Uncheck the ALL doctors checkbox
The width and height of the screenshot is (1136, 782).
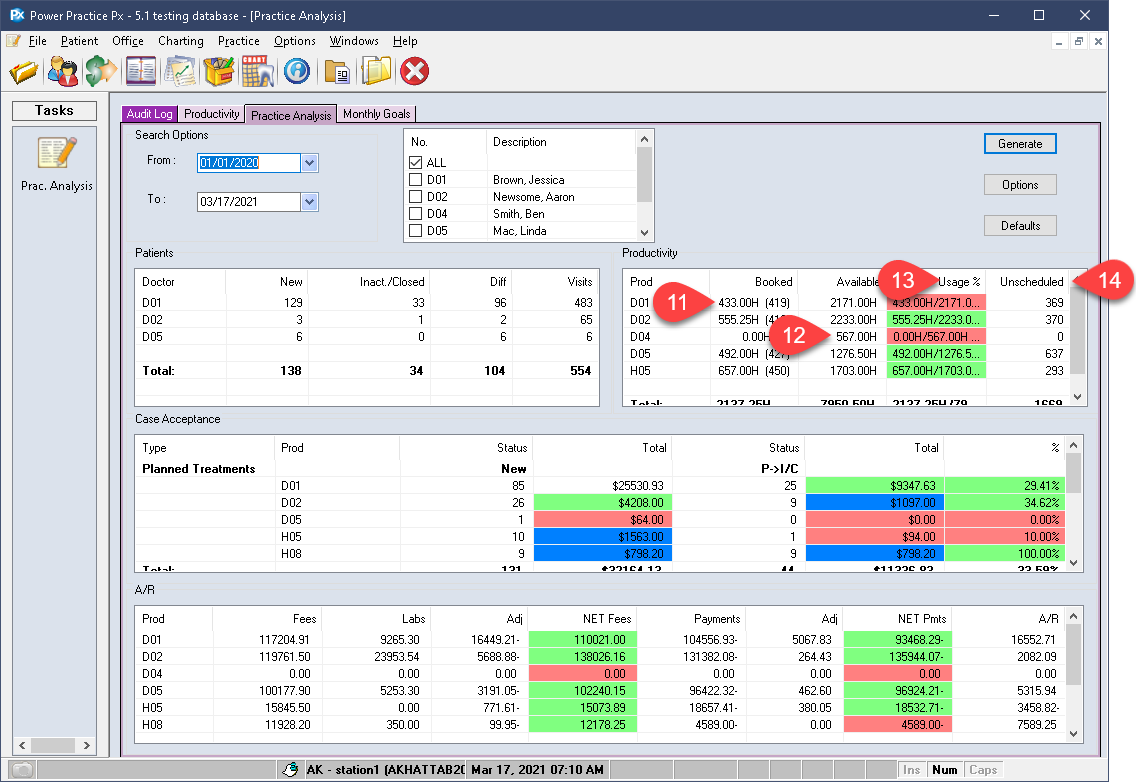415,162
